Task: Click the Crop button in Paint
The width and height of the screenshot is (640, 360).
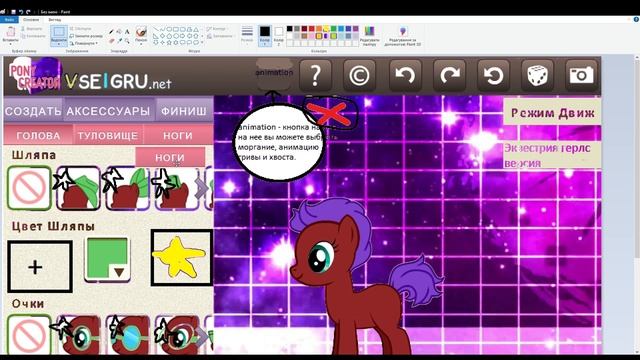Action: [80, 29]
